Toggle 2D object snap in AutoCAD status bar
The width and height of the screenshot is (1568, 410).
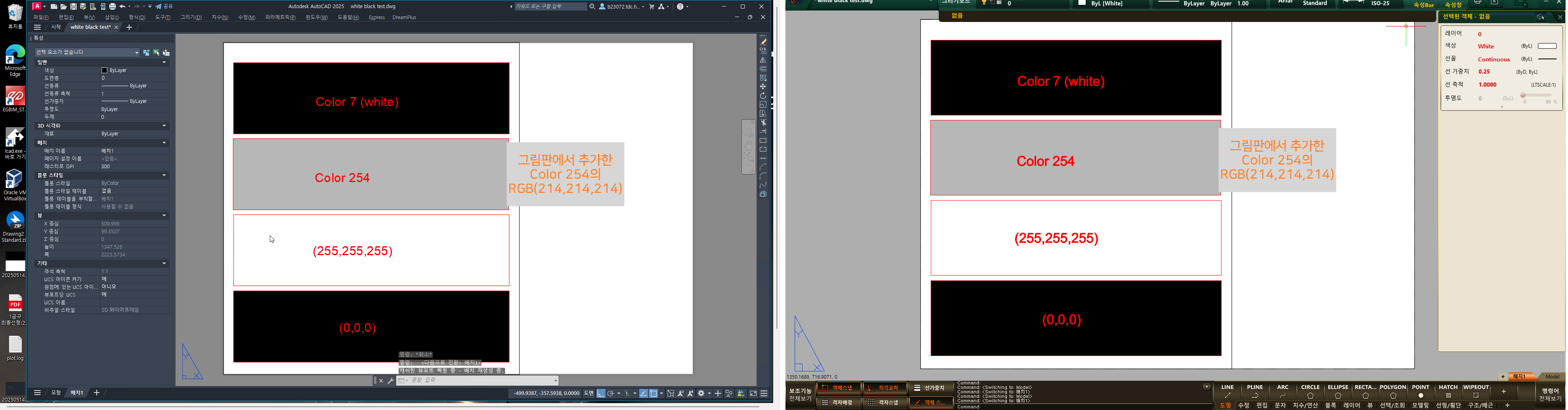654,394
